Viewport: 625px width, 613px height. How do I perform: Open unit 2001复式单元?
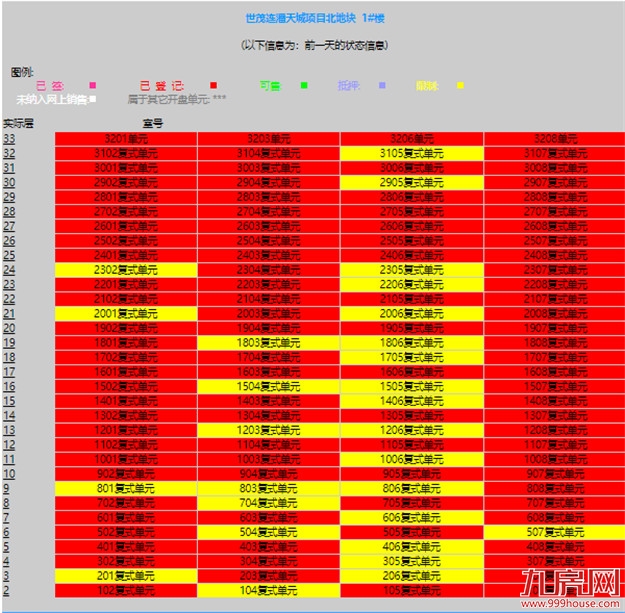coord(126,313)
